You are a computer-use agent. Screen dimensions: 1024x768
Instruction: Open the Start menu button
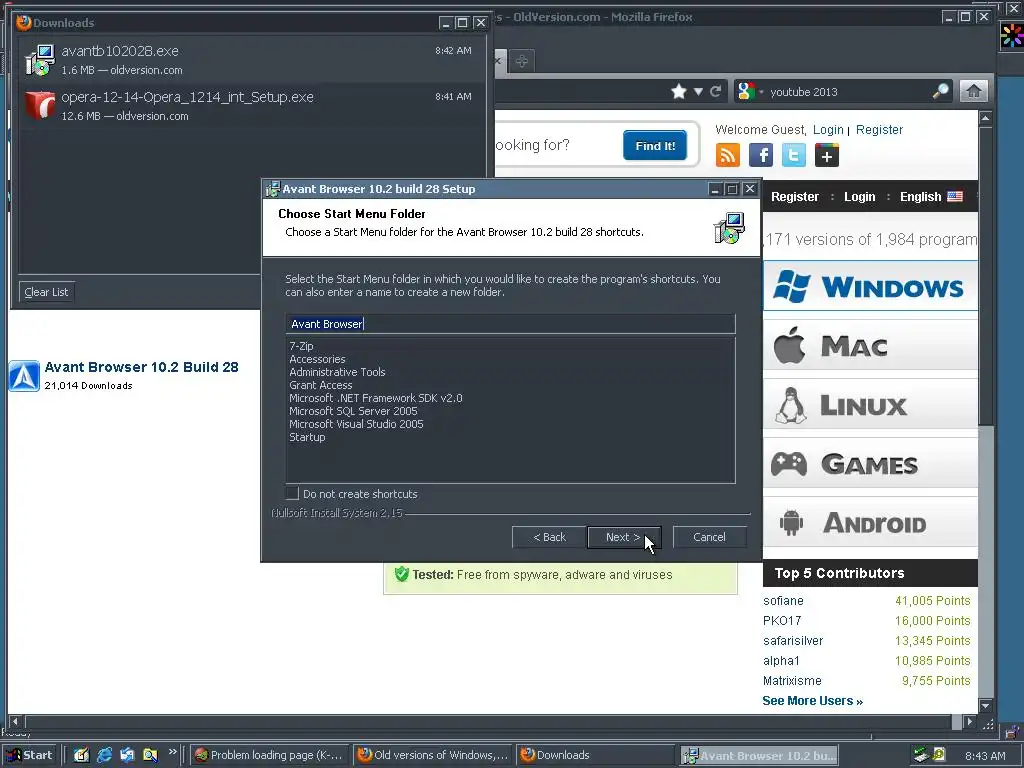coord(30,755)
